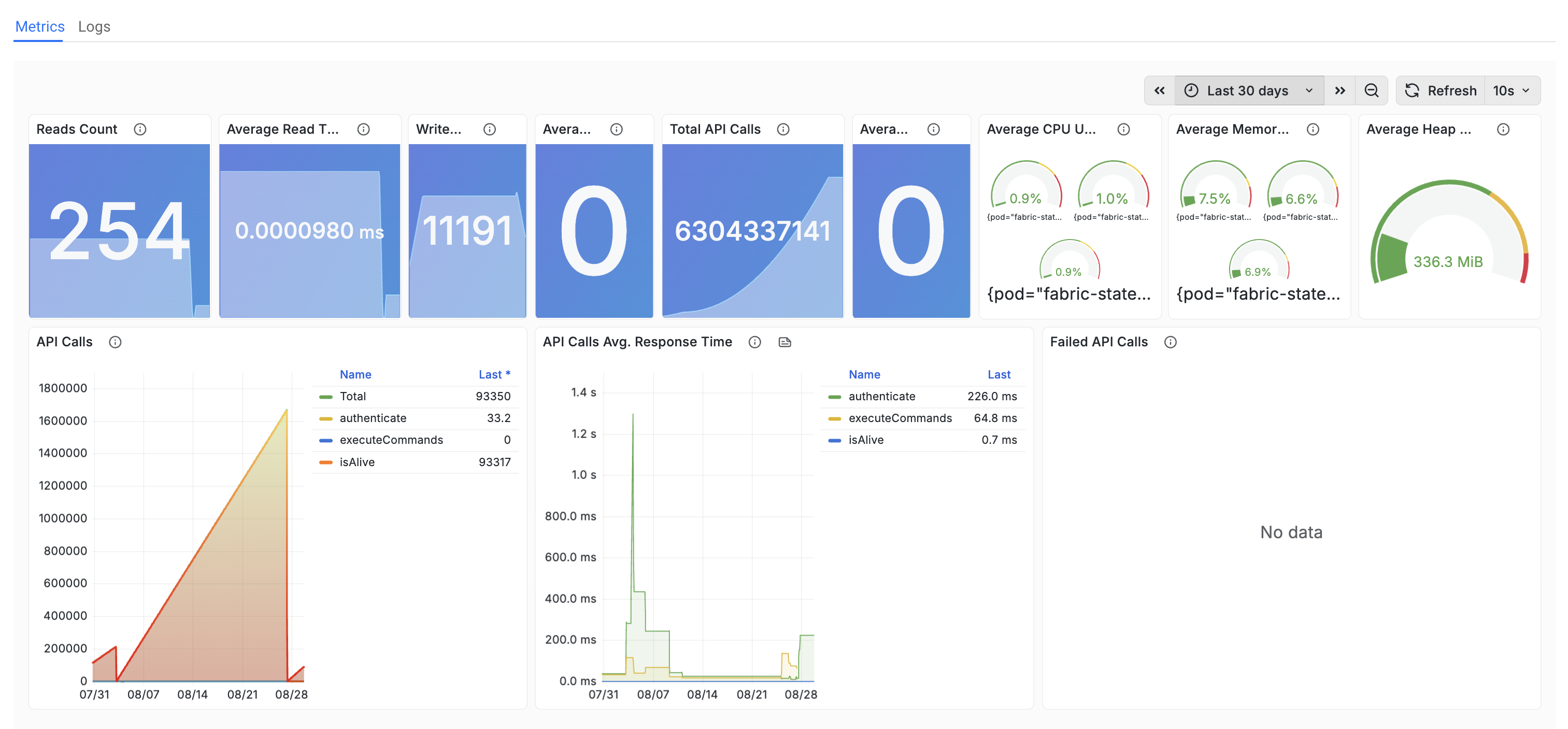
Task: Click the No data message
Action: pyautogui.click(x=1291, y=532)
